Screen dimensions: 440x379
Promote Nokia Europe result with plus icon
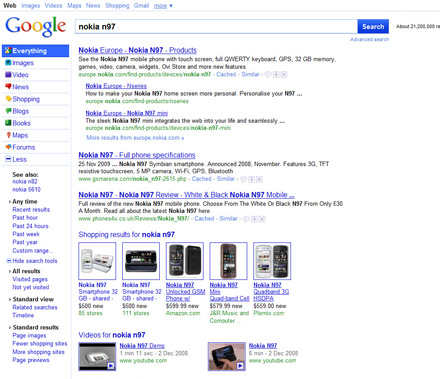tap(276, 75)
